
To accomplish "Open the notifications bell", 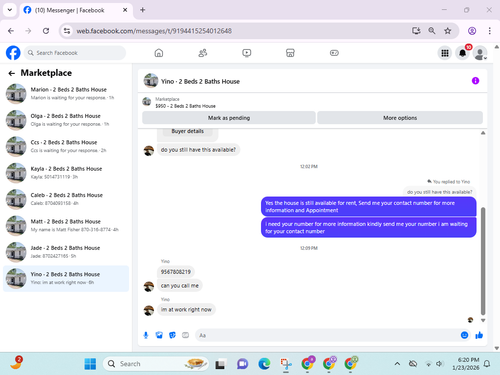I will pyautogui.click(x=462, y=53).
